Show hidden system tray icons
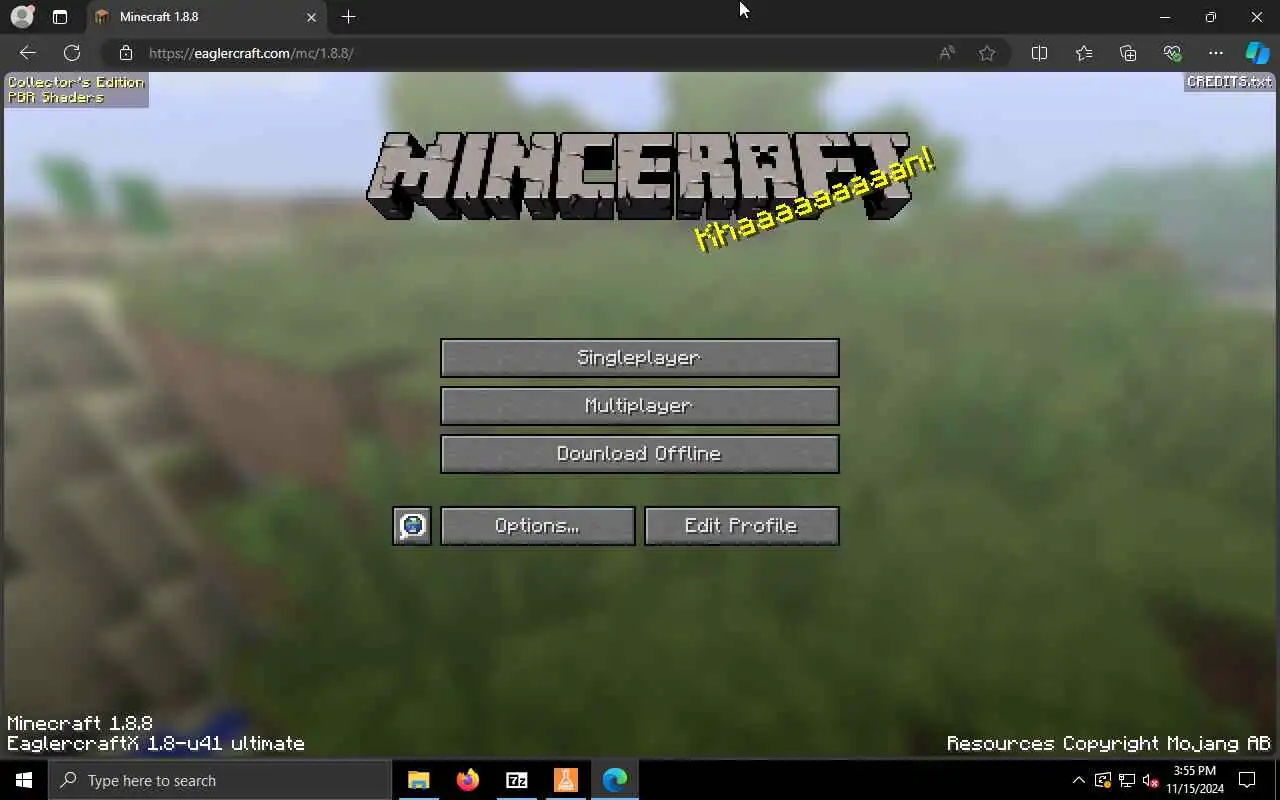This screenshot has width=1280, height=800. click(1078, 780)
